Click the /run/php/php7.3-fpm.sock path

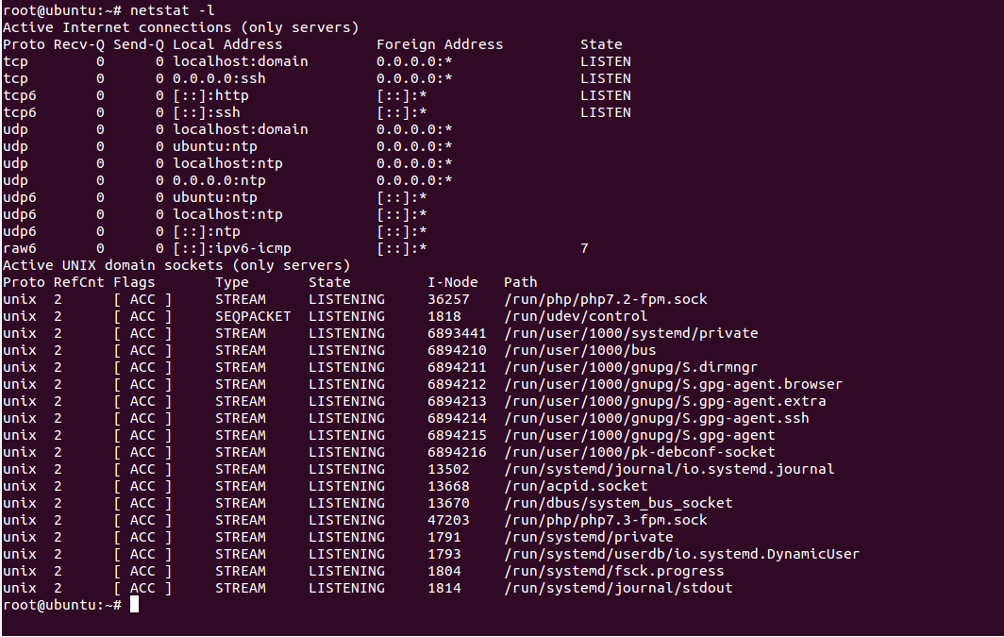(605, 520)
